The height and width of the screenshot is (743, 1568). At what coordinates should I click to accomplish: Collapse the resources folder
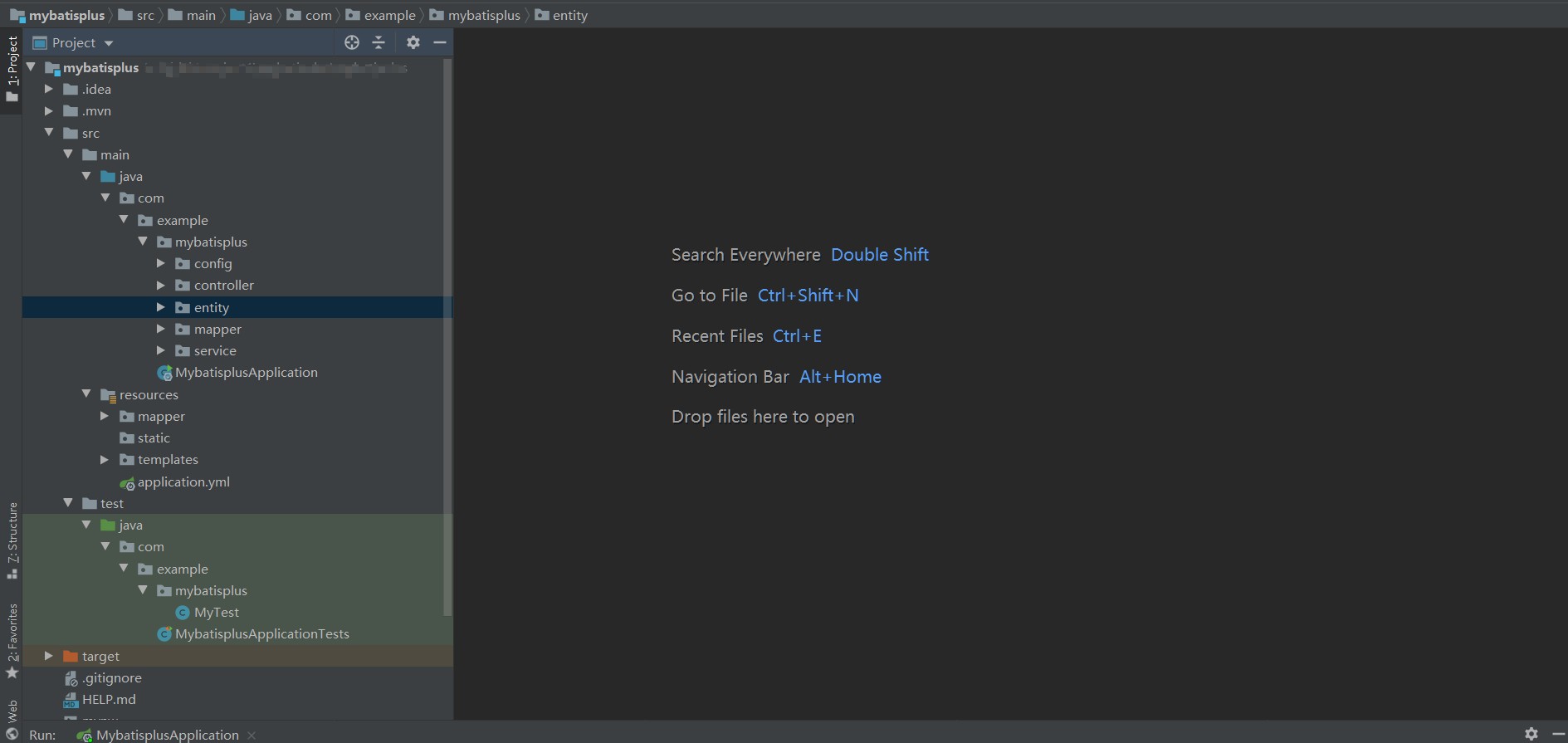[x=86, y=393]
